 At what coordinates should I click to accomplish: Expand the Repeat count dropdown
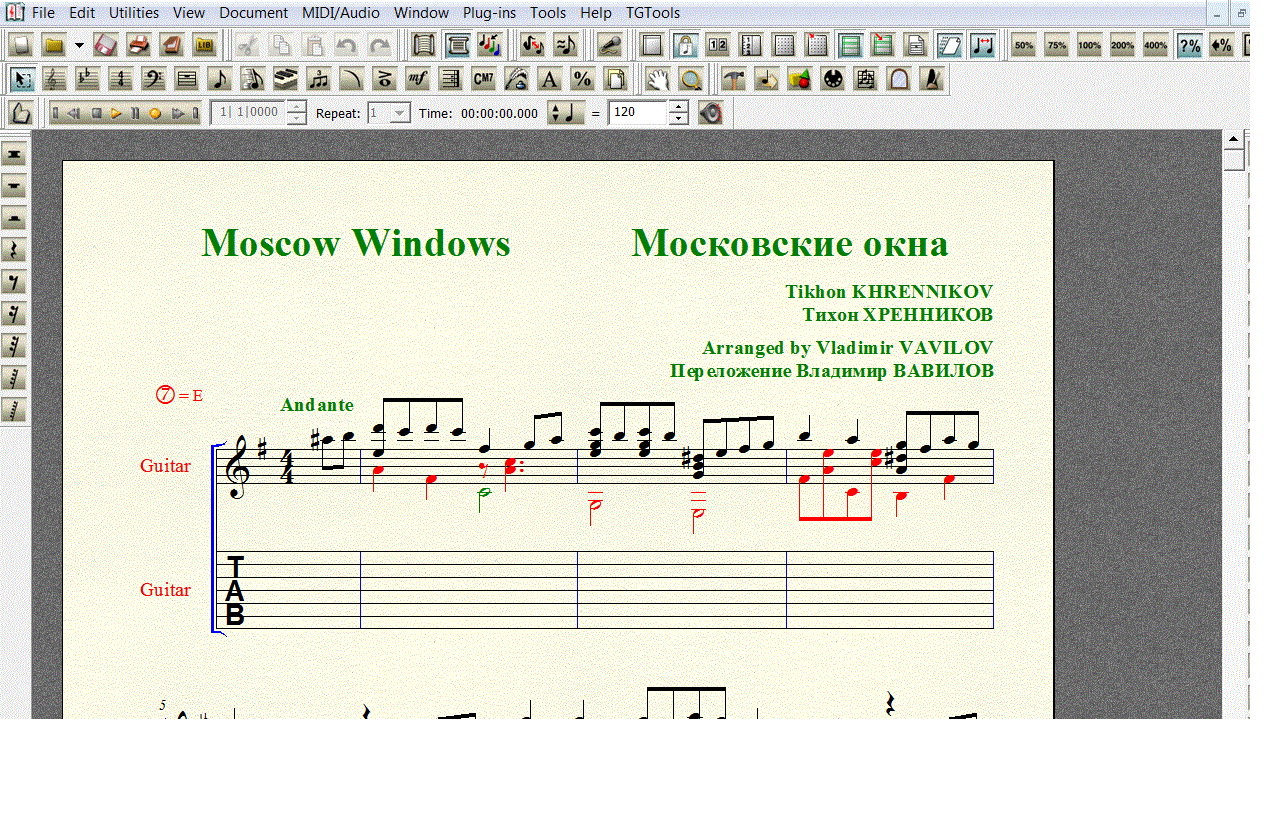tap(400, 113)
